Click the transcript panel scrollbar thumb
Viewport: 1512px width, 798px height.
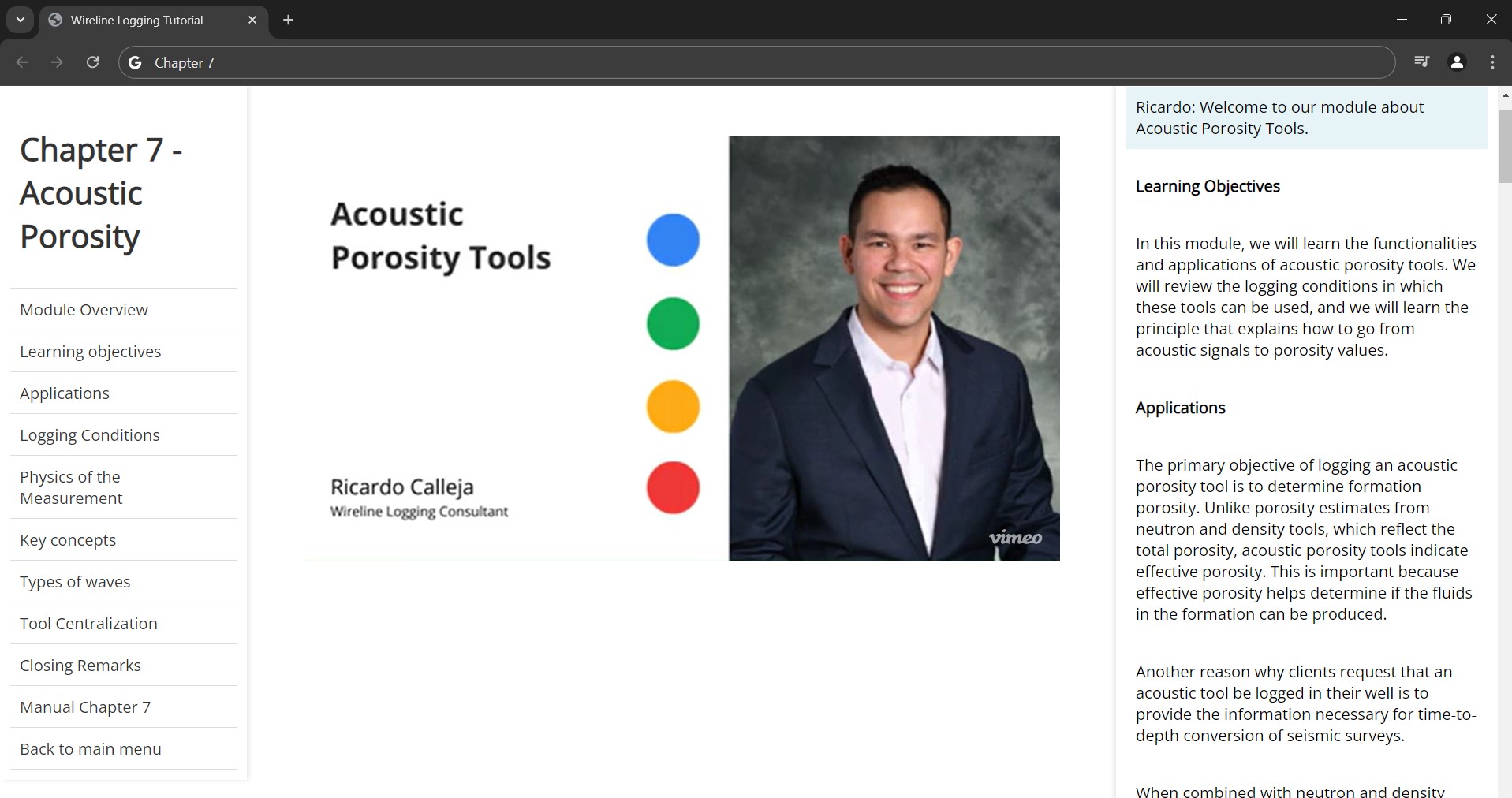(x=1504, y=146)
